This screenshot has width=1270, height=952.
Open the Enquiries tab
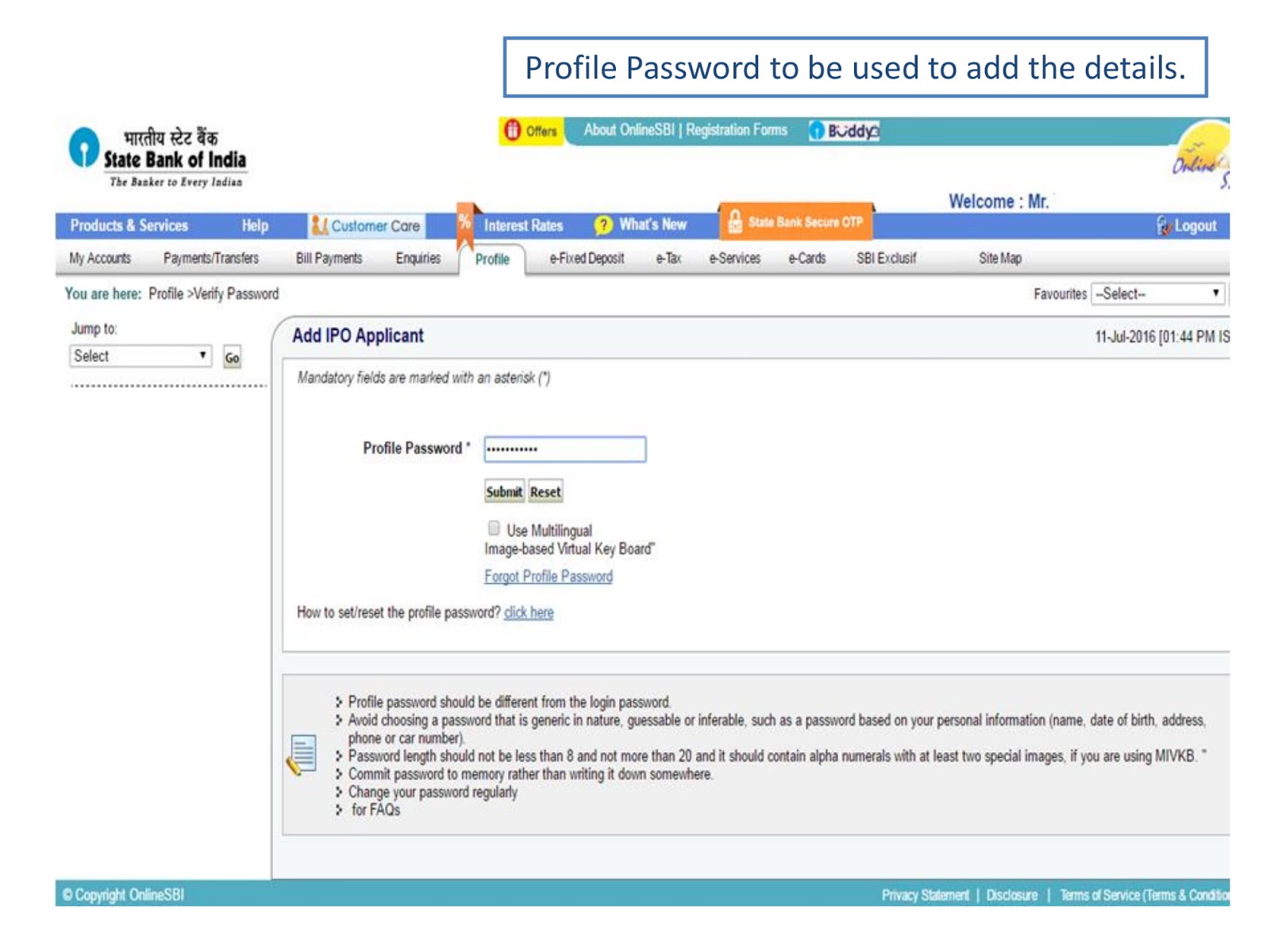(x=418, y=259)
